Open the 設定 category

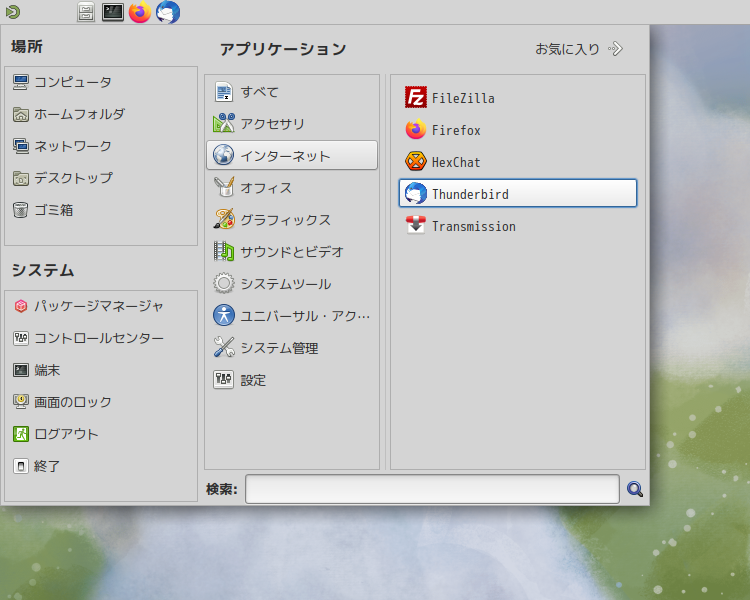click(x=292, y=380)
